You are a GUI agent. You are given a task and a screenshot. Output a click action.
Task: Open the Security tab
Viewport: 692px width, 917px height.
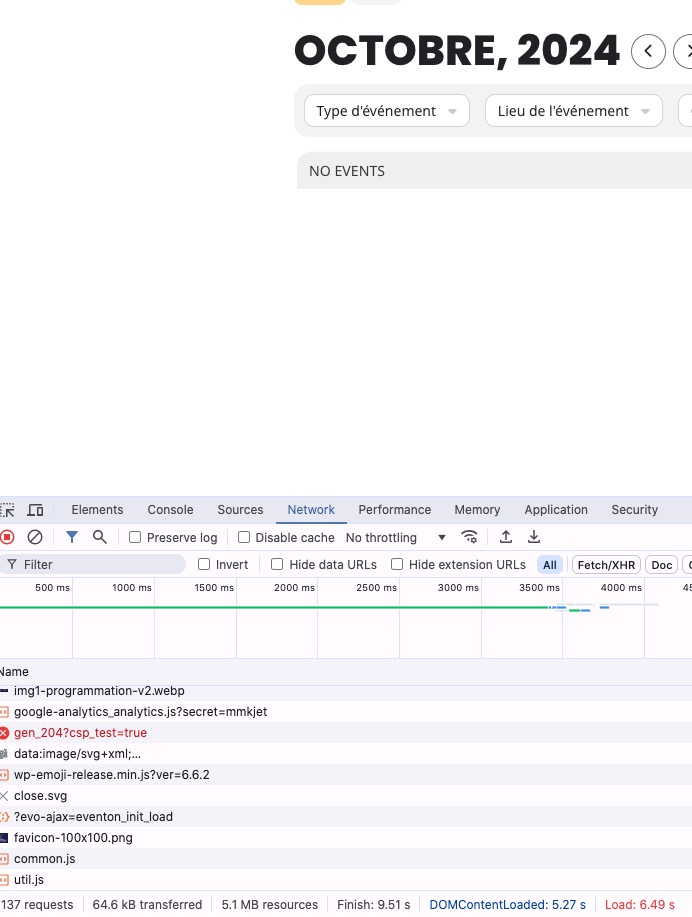[x=635, y=510]
